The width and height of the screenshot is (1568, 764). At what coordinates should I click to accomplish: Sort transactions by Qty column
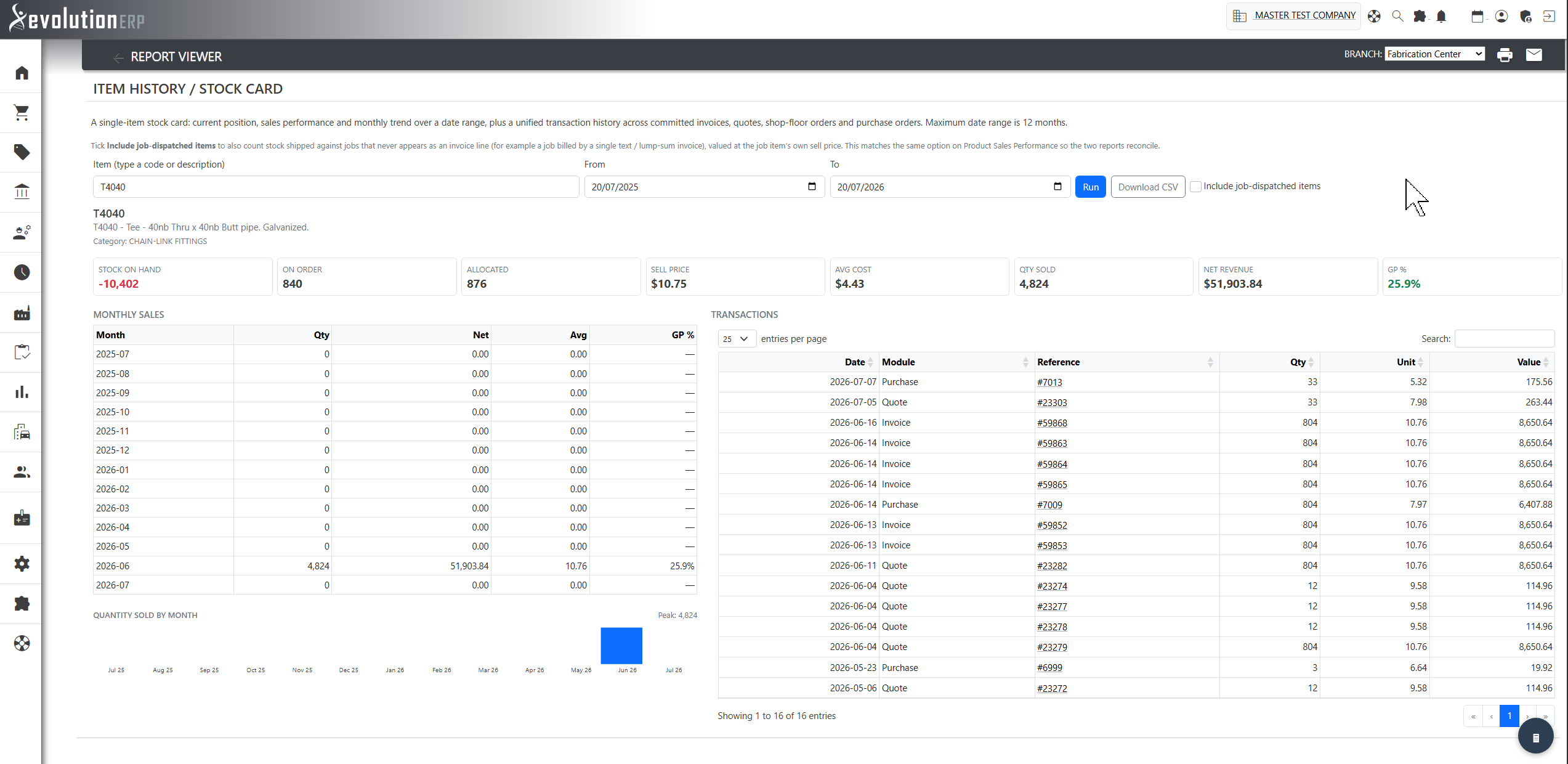click(1269, 362)
